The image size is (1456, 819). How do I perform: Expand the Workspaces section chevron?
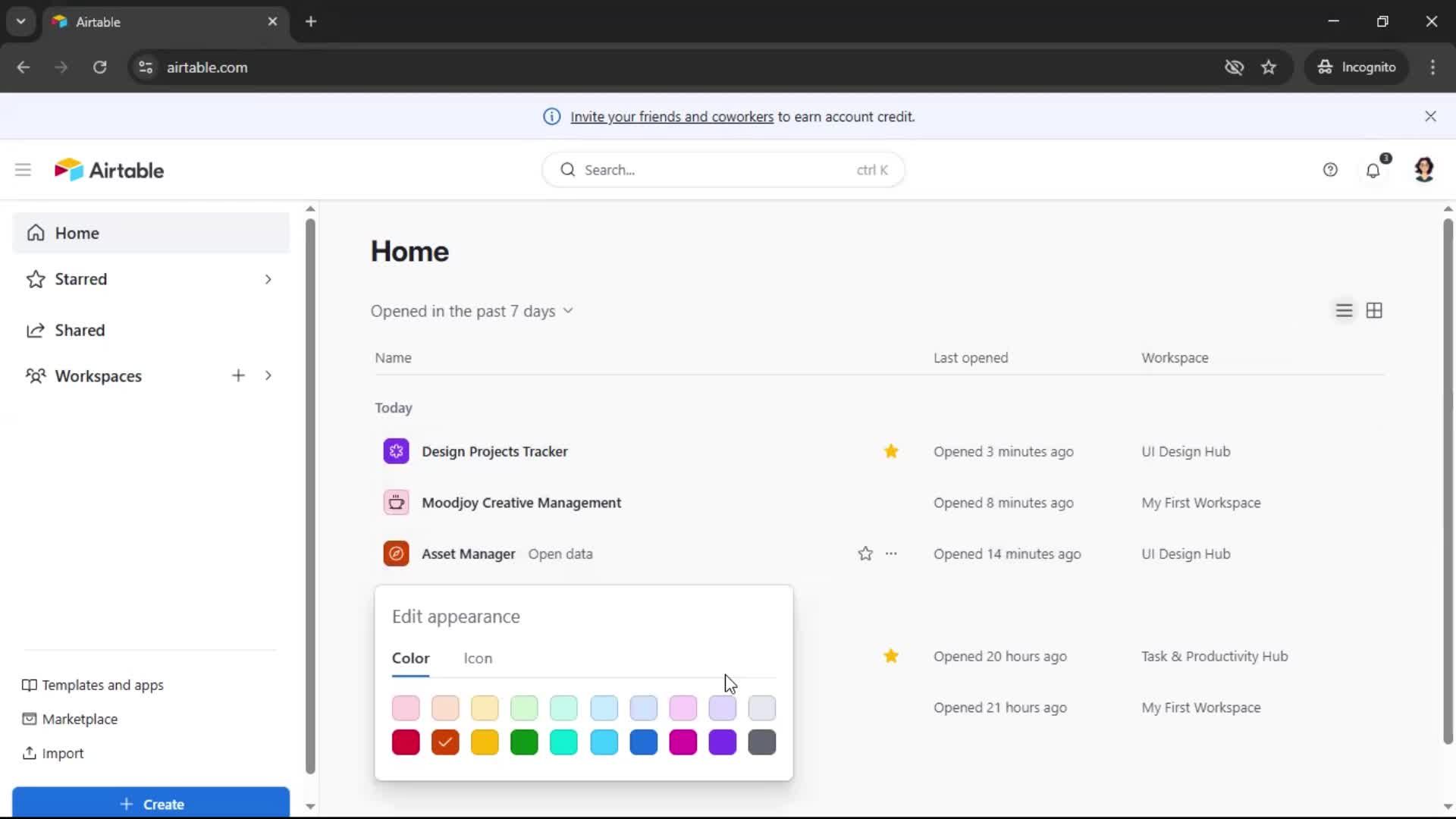pos(268,375)
